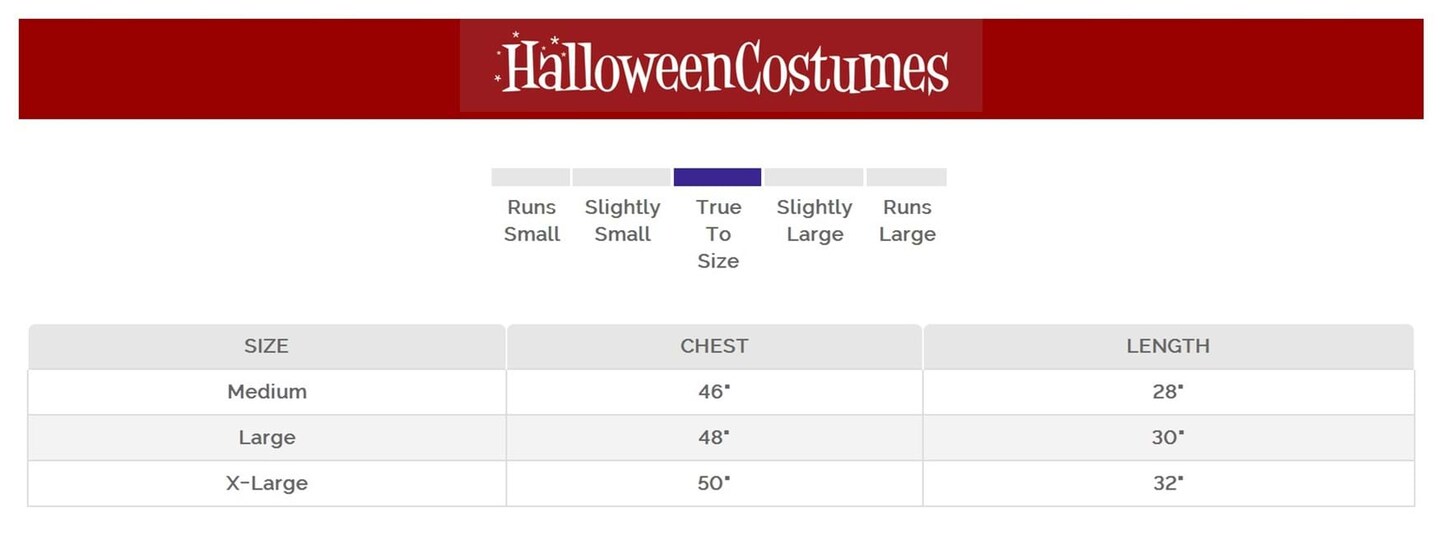
Task: Click the Runs Large fit label
Action: tap(907, 221)
